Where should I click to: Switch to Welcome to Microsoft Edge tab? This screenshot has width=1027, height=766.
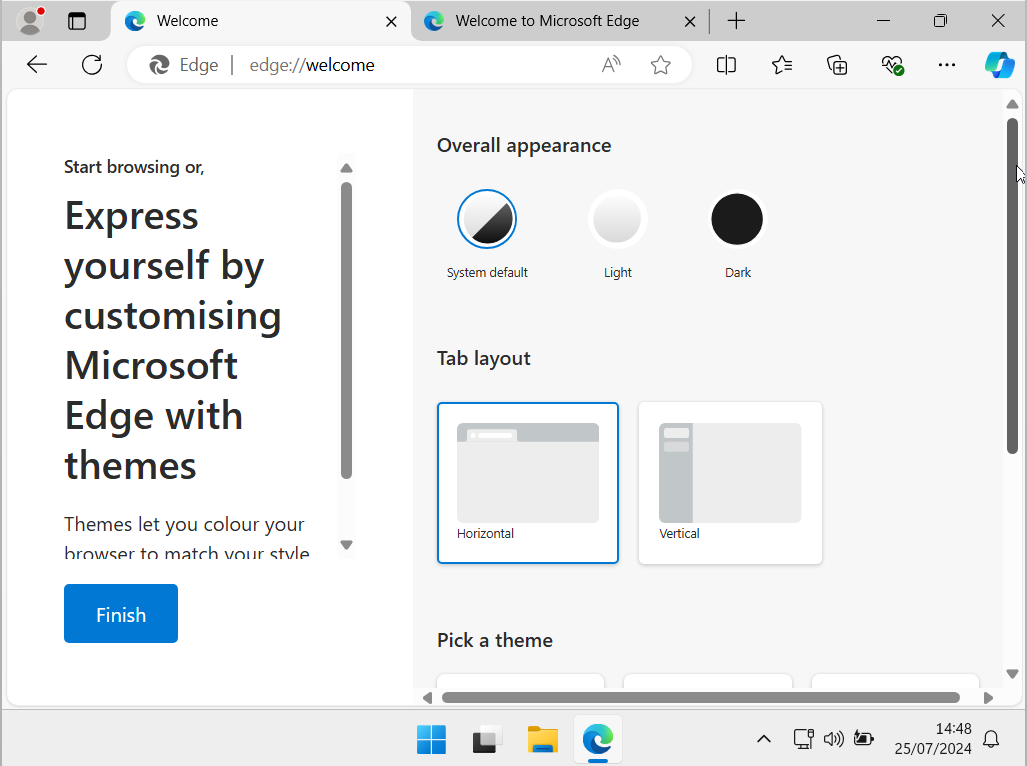[547, 21]
